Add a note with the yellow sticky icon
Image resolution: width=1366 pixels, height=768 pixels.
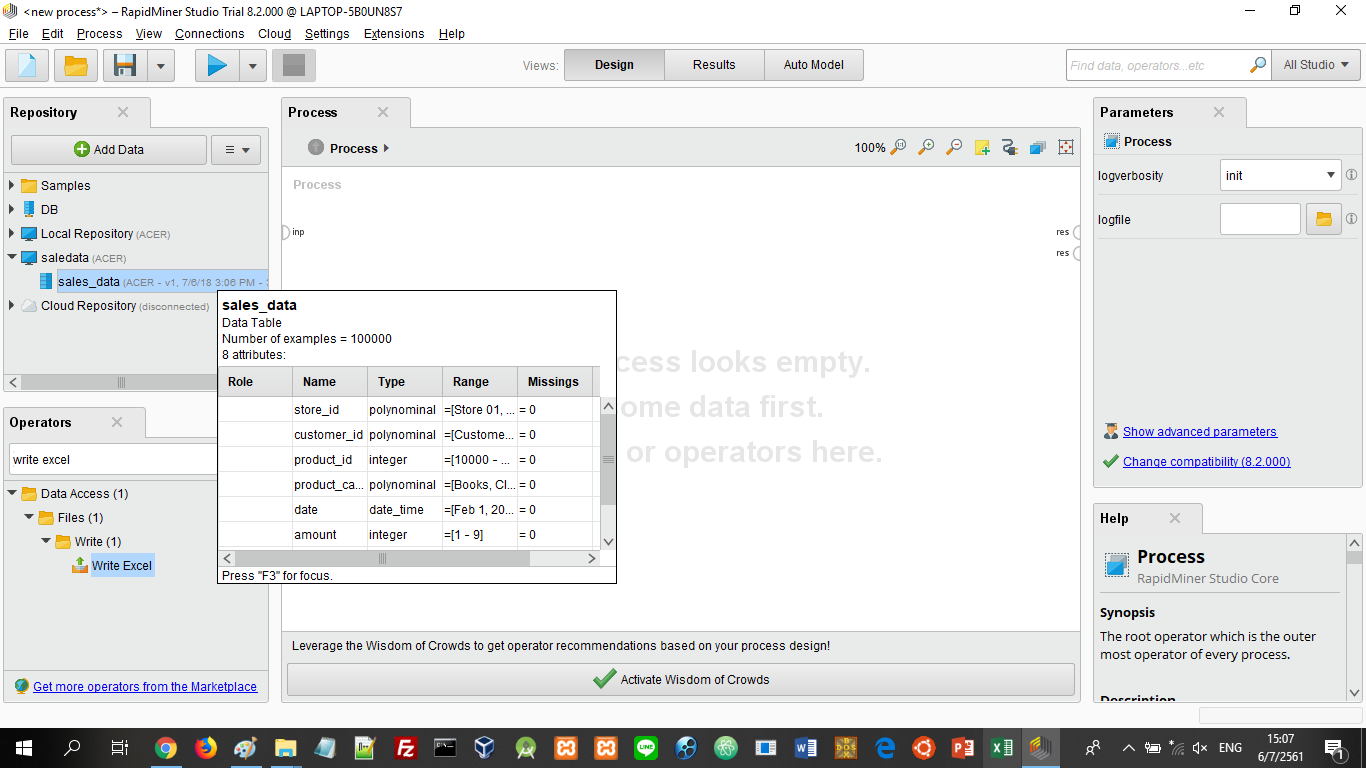point(982,147)
